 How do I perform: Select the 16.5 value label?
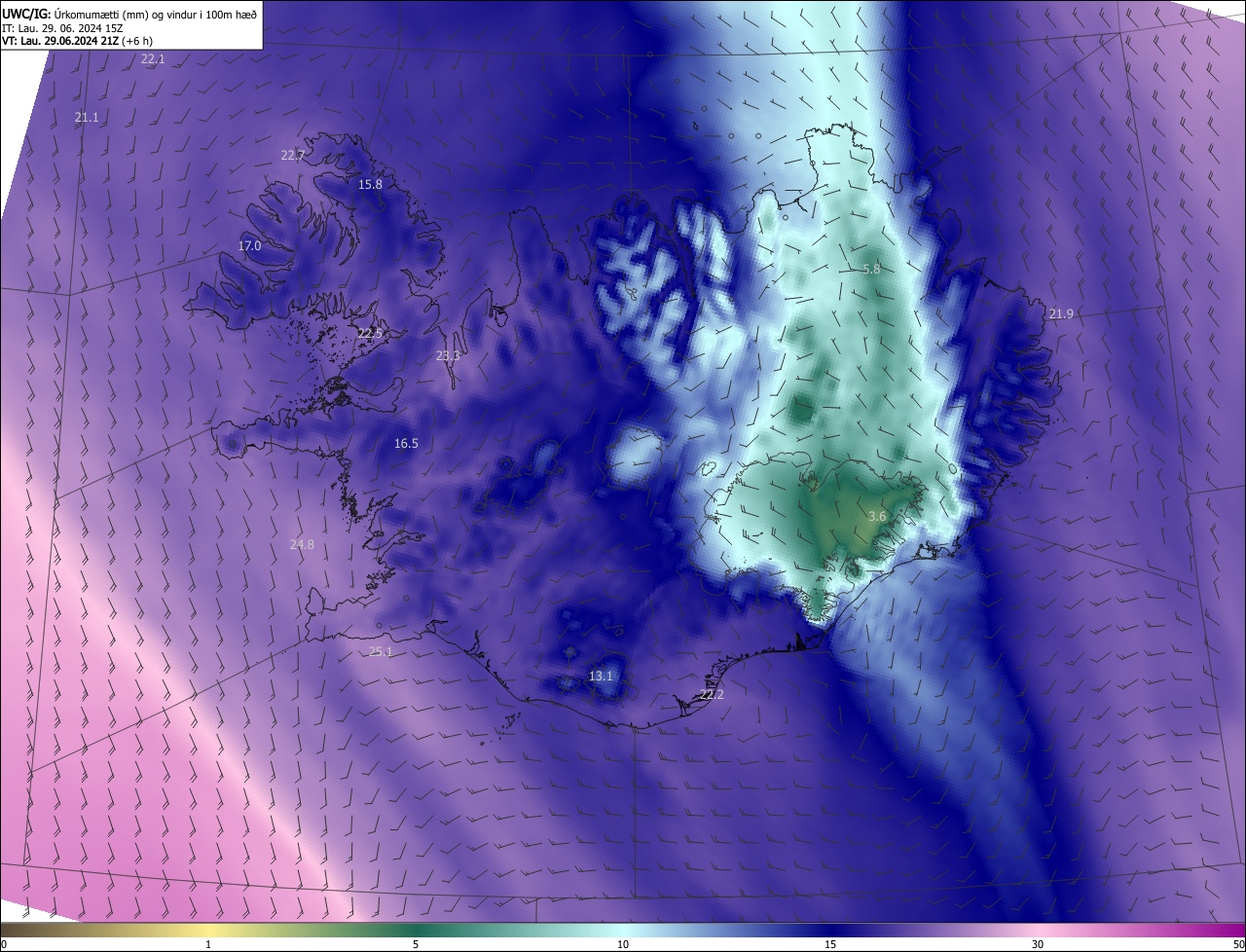(406, 444)
